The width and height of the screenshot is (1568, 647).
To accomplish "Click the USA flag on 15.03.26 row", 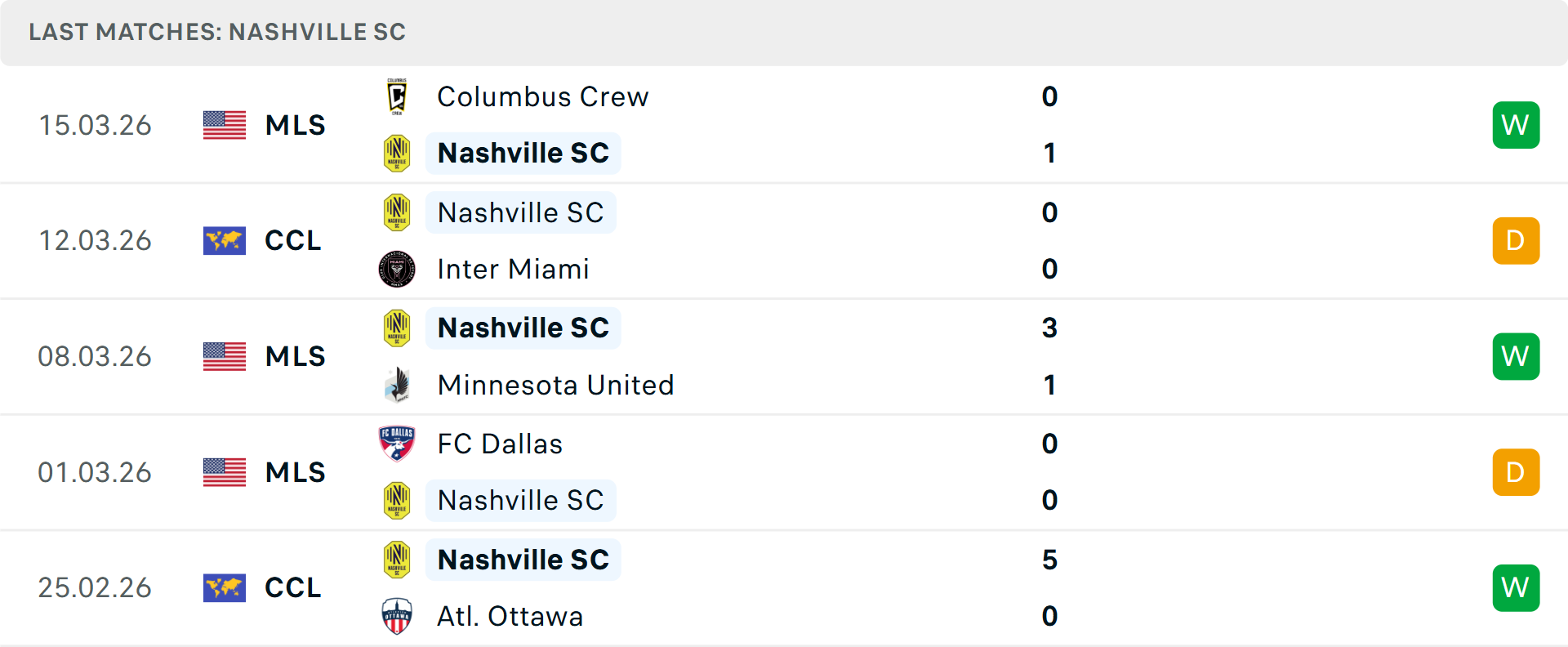I will pos(225,125).
